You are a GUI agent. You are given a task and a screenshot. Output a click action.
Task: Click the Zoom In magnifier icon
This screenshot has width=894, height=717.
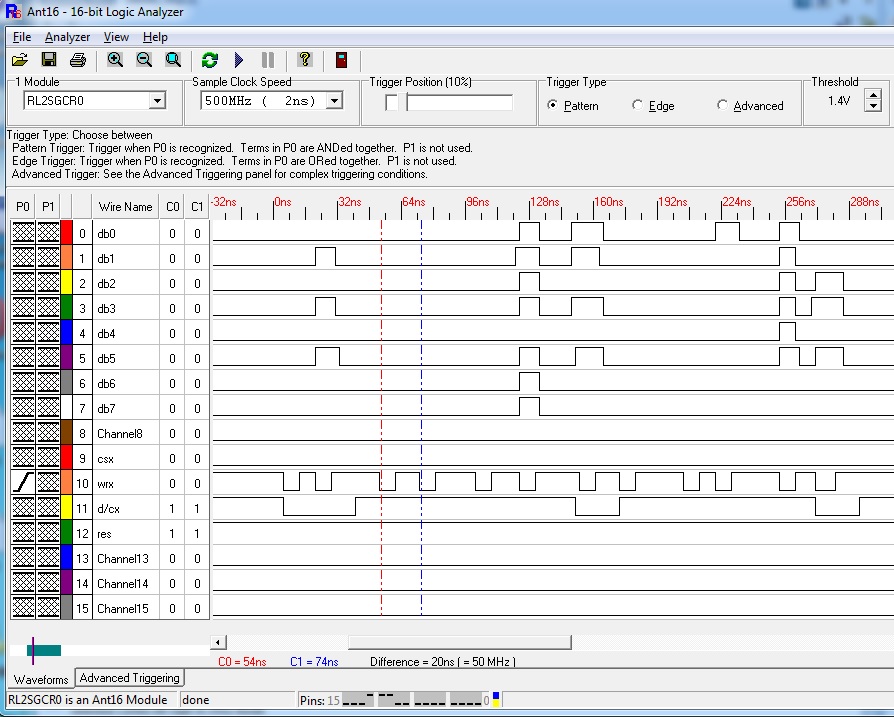coord(115,60)
